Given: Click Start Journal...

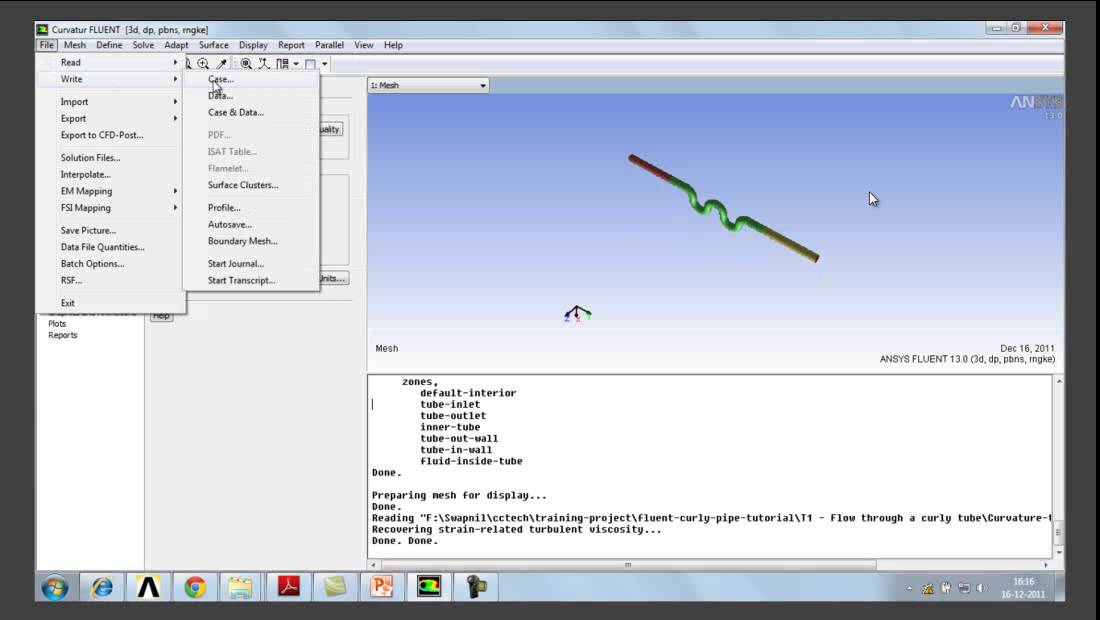Looking at the screenshot, I should [236, 264].
